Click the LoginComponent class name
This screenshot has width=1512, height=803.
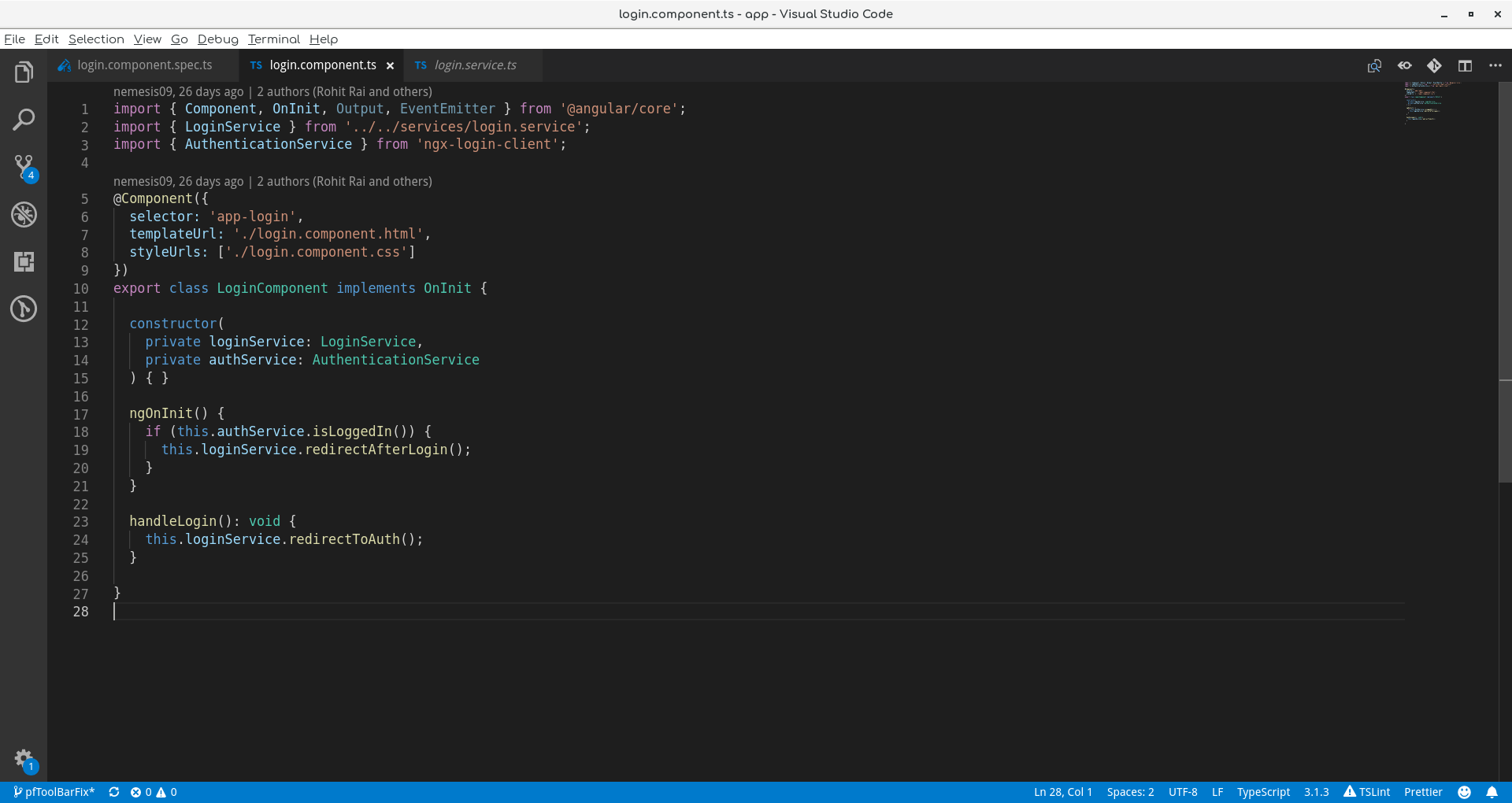[x=272, y=288]
